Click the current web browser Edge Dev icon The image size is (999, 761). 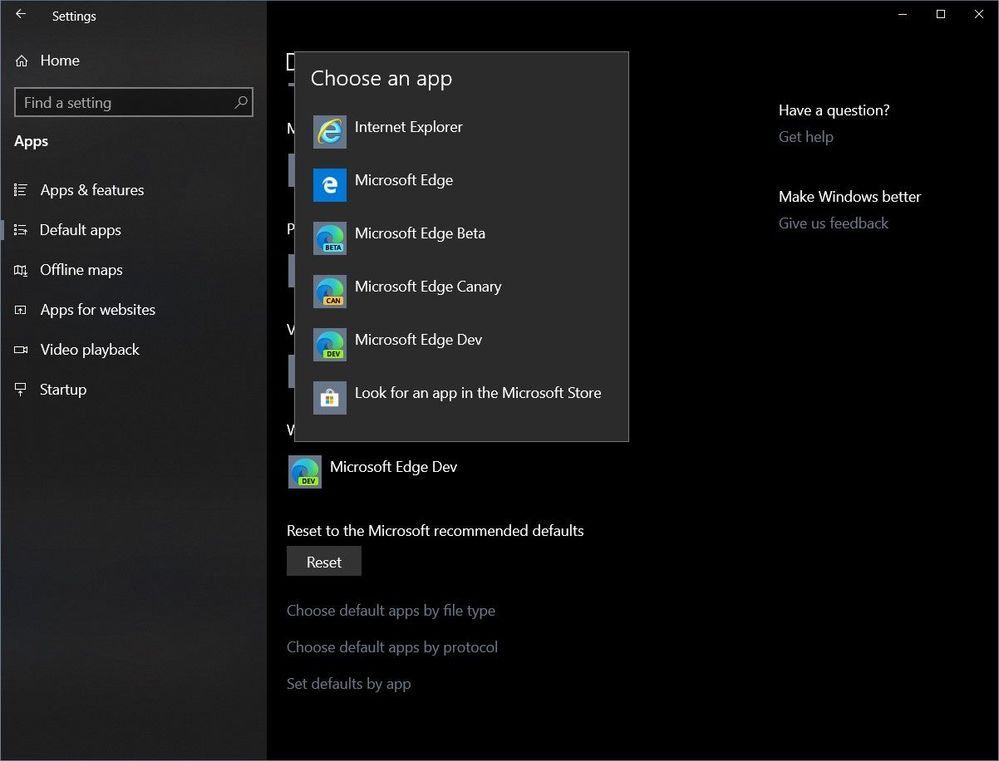[x=305, y=472]
